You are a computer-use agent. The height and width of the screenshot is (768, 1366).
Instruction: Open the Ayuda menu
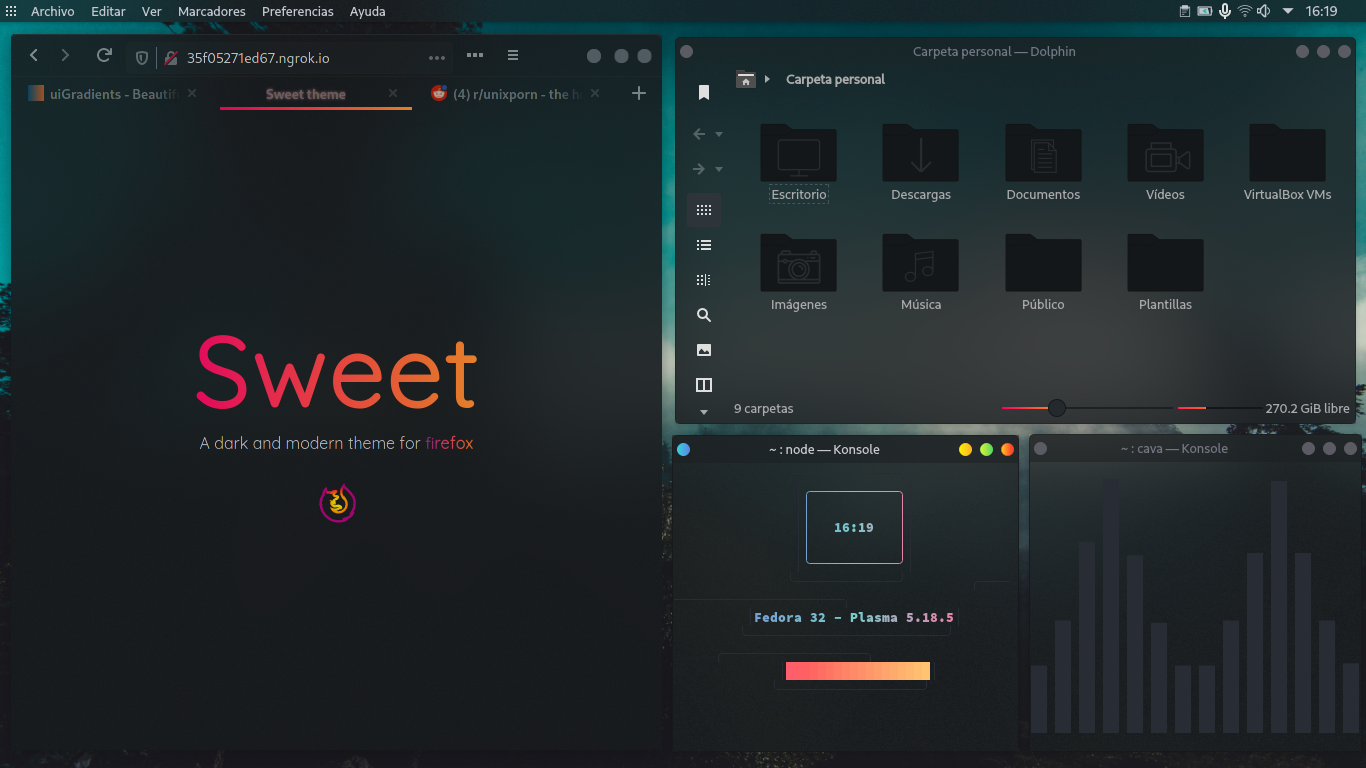click(x=367, y=11)
